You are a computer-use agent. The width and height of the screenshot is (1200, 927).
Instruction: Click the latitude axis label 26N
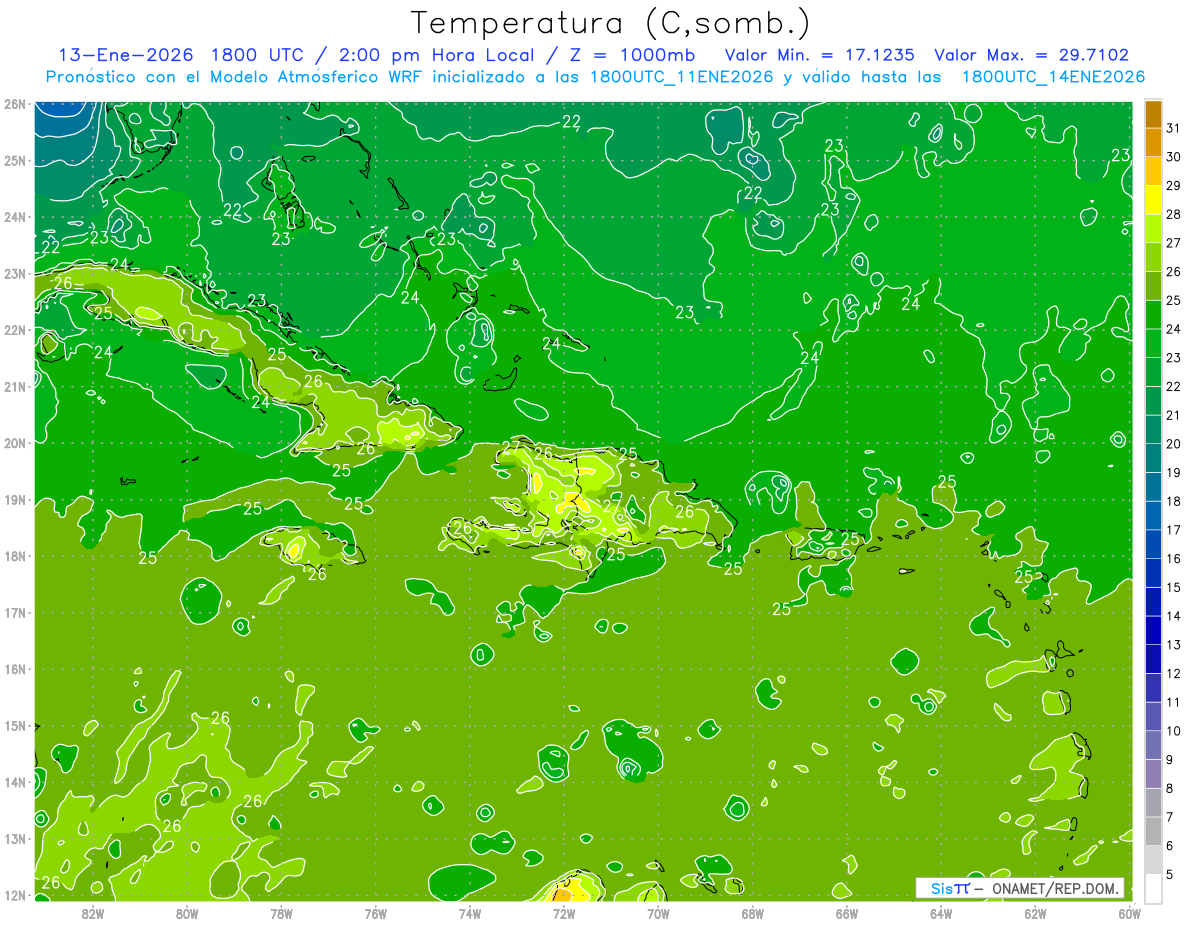[x=14, y=104]
